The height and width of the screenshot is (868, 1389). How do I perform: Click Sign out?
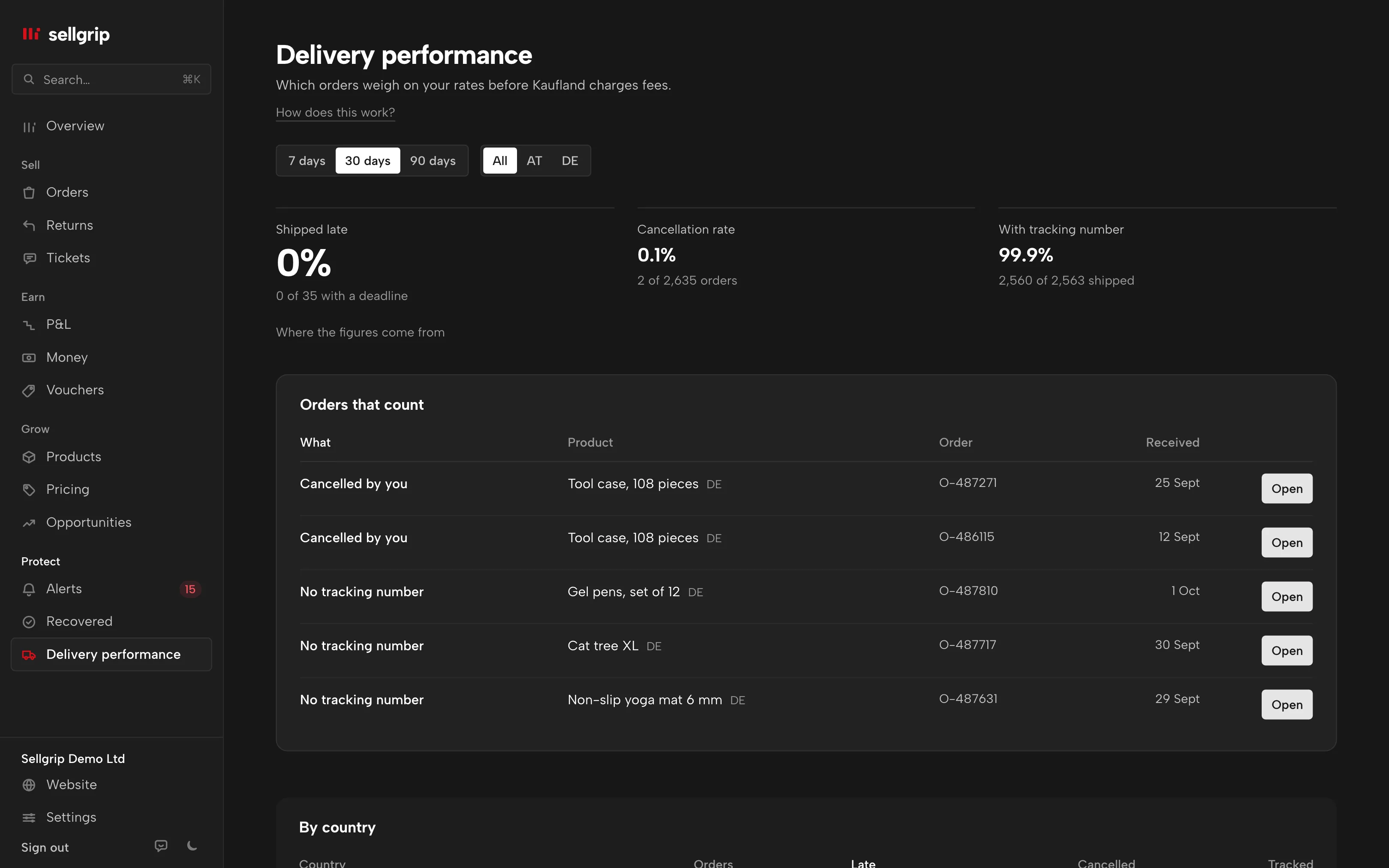coord(45,847)
